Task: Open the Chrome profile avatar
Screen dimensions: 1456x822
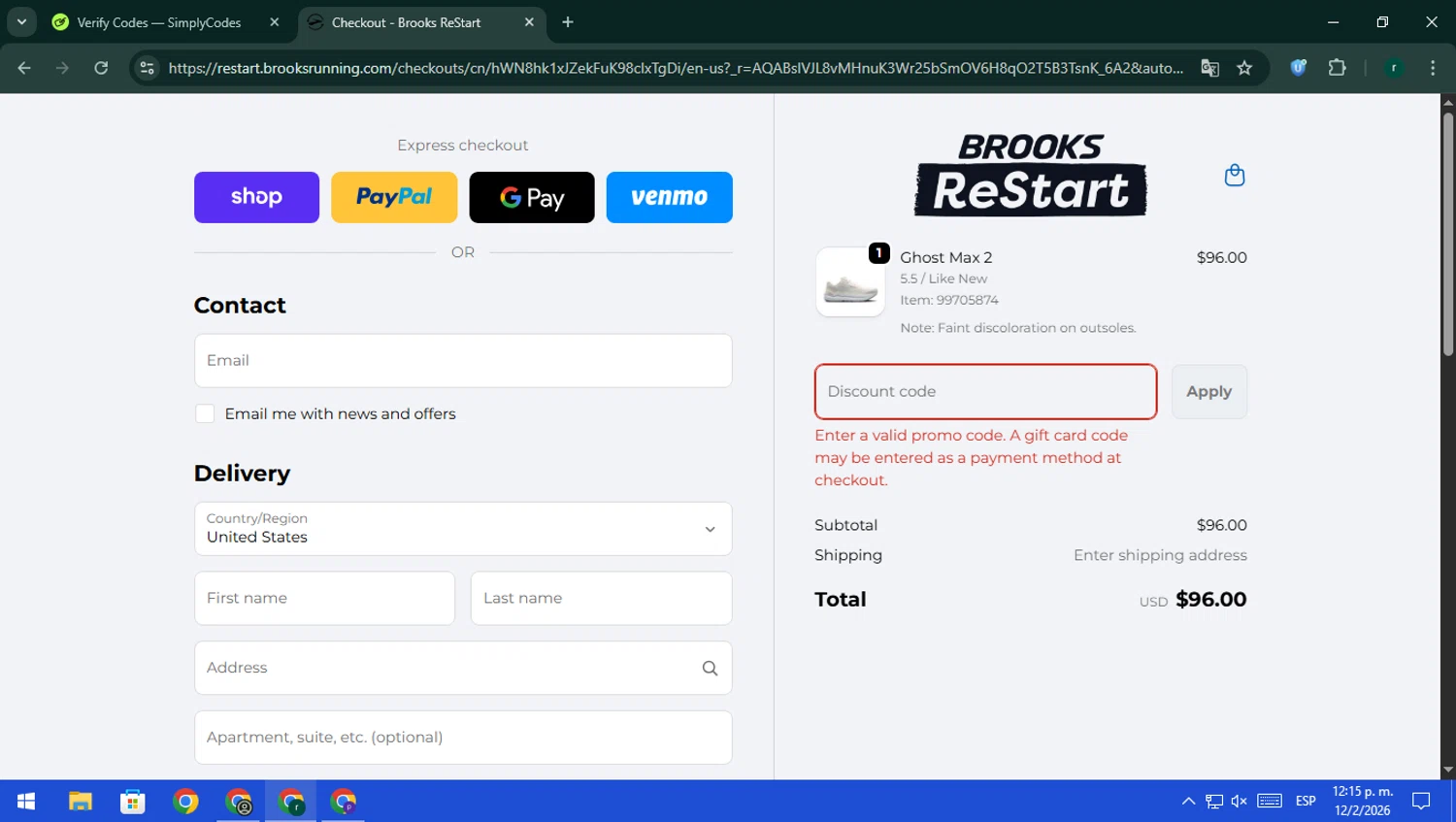Action: click(1394, 68)
